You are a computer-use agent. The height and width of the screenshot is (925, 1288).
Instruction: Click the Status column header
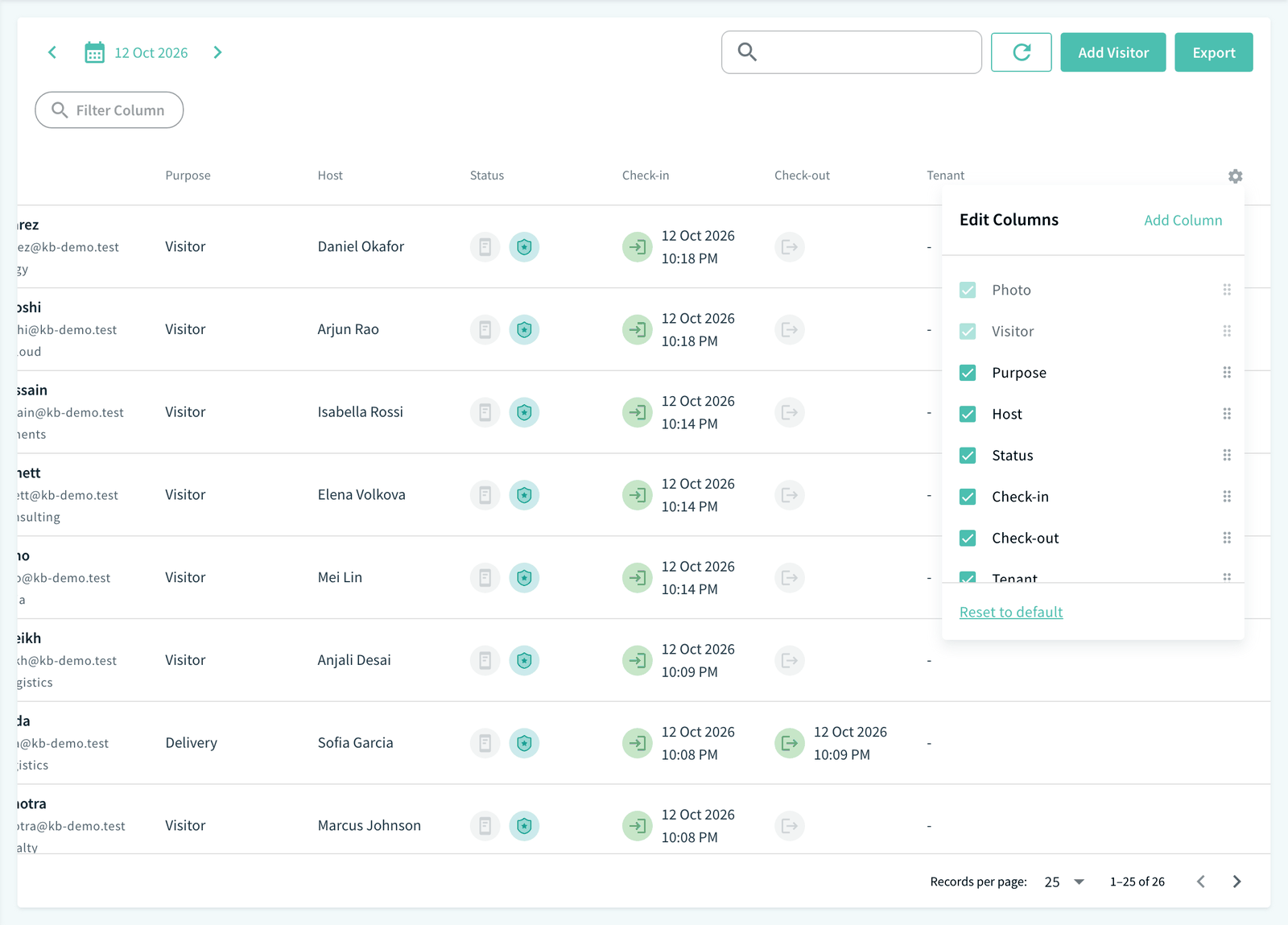click(x=487, y=176)
